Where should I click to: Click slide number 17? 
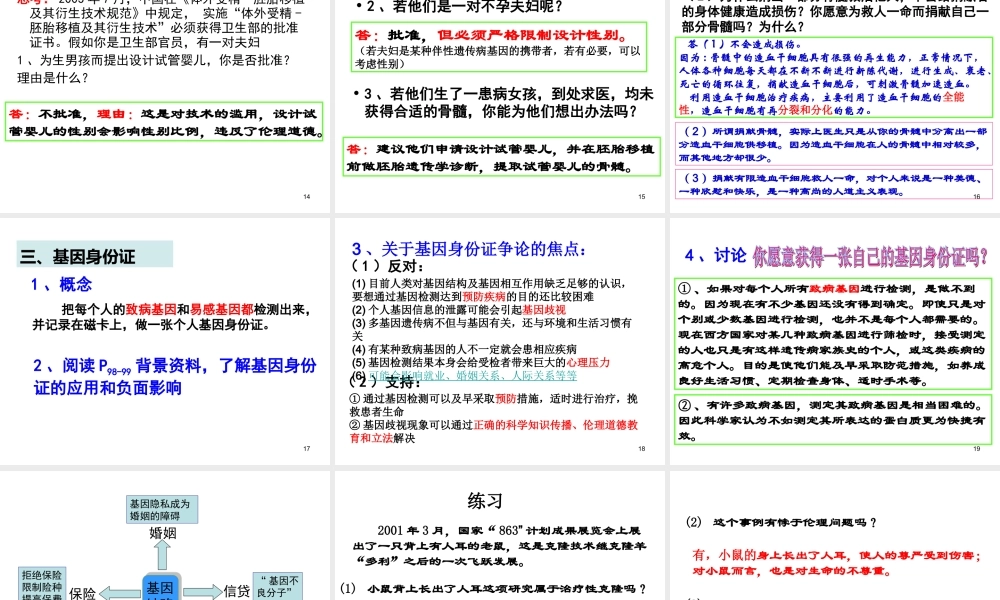click(307, 448)
